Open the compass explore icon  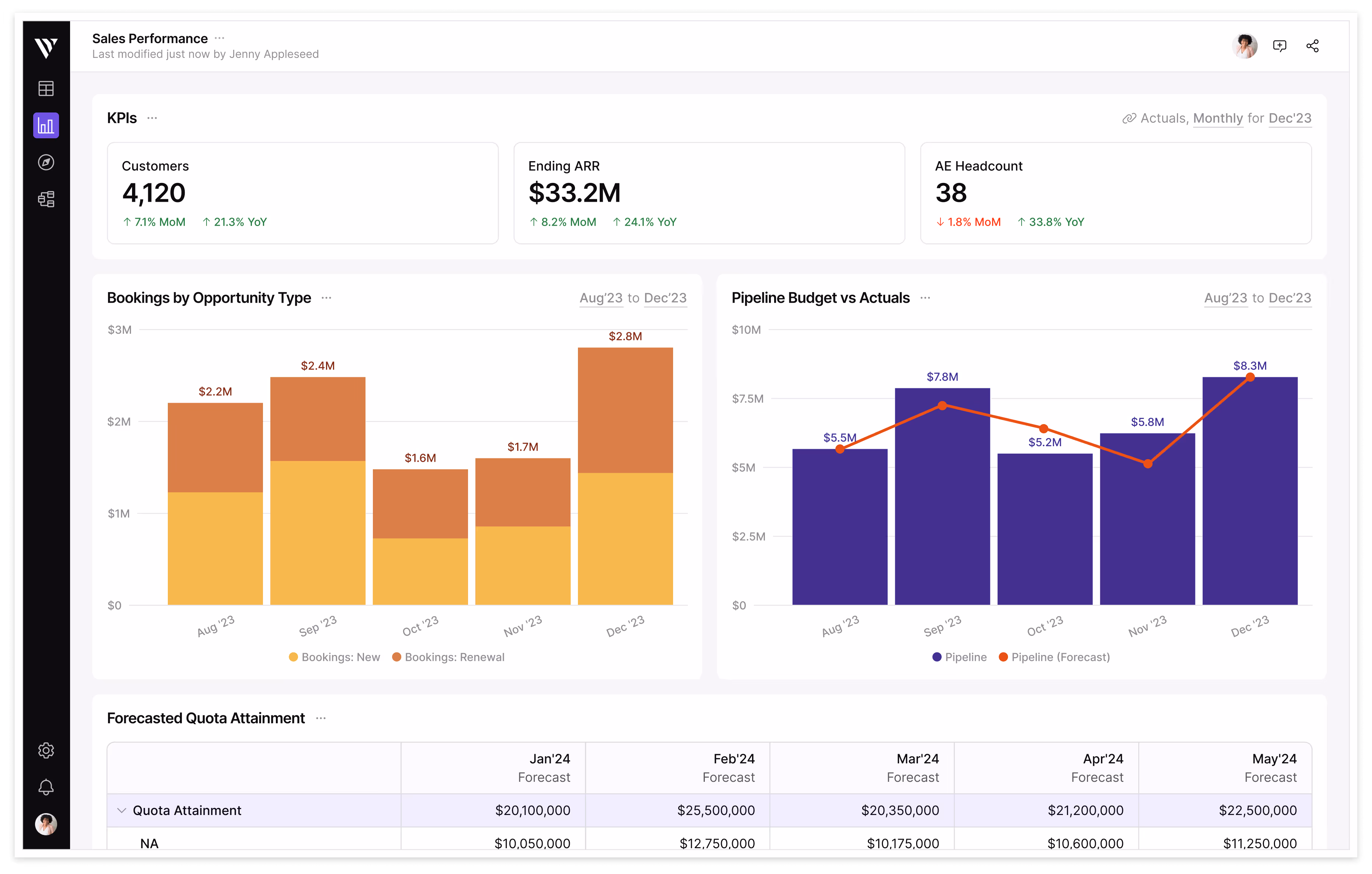(46, 162)
